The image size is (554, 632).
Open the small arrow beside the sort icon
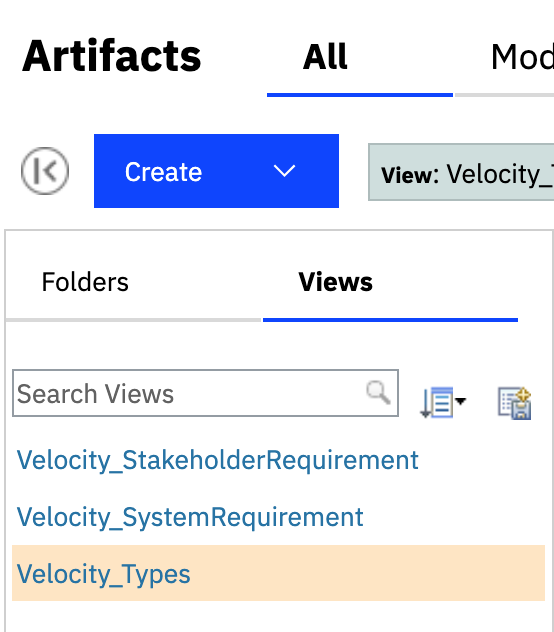point(460,401)
